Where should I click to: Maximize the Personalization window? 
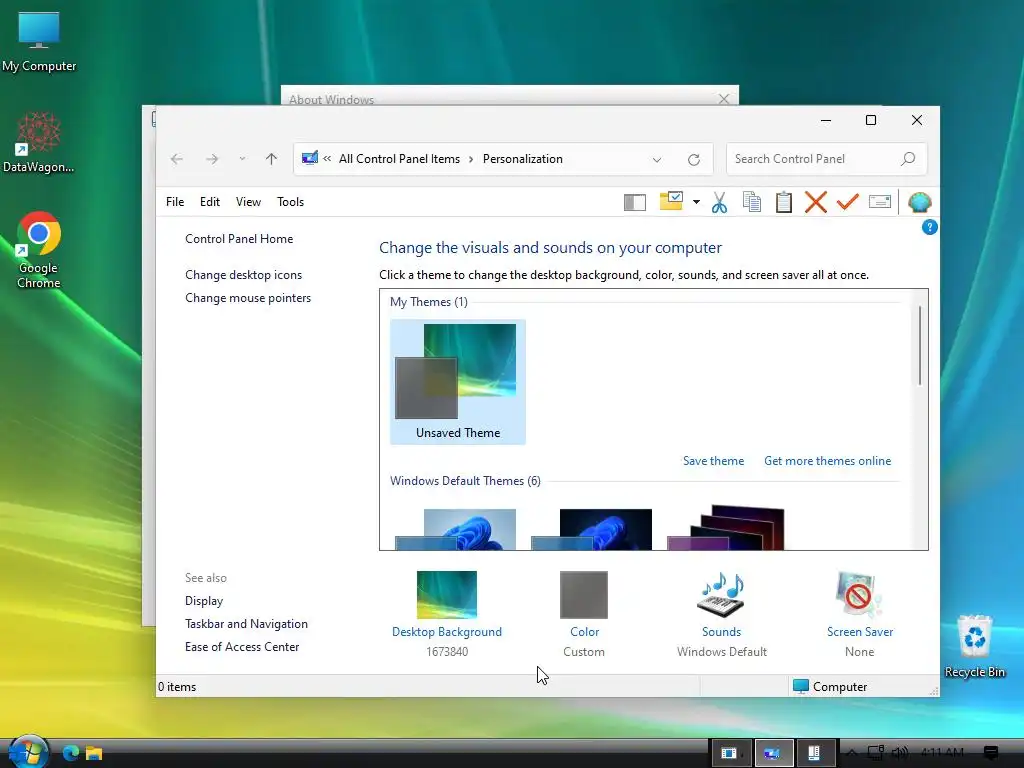point(871,120)
